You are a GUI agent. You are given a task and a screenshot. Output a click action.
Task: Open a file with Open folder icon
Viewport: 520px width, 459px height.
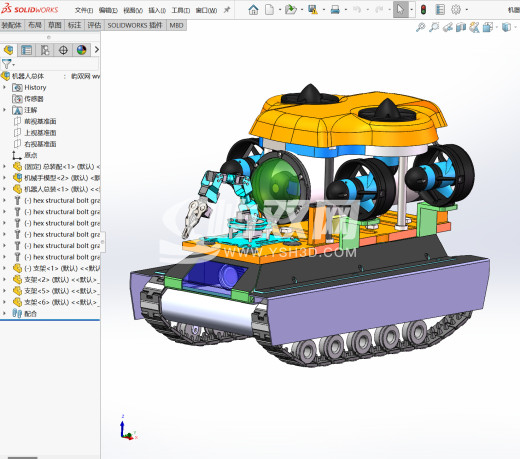tap(291, 10)
